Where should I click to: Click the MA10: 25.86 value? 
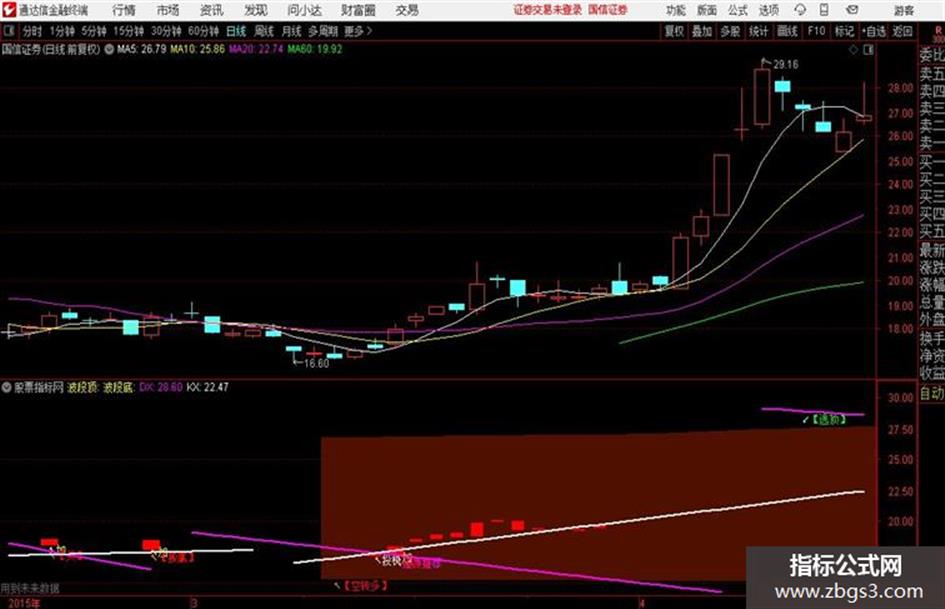click(198, 49)
